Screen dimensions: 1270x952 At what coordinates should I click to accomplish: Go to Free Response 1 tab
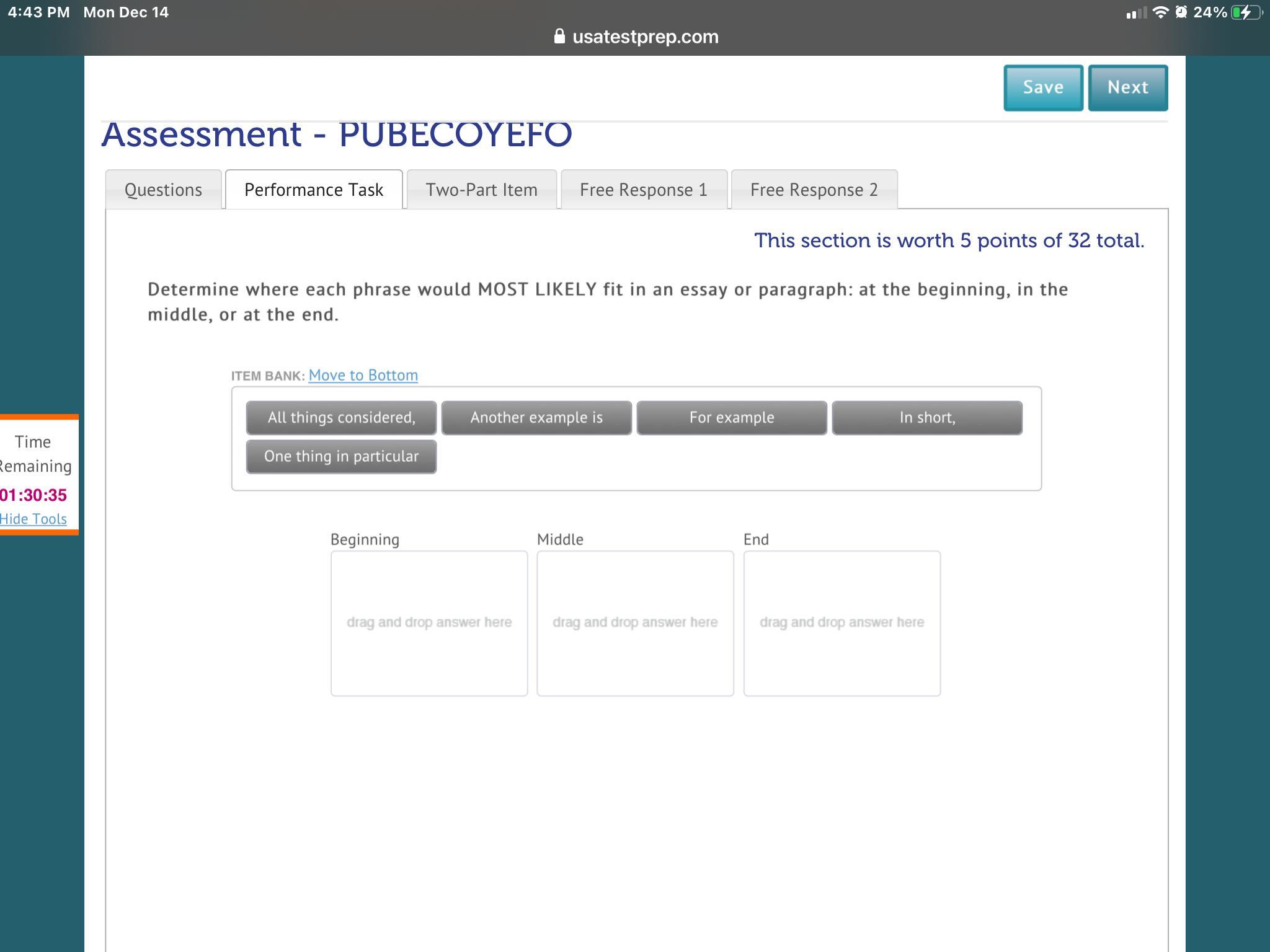click(643, 190)
